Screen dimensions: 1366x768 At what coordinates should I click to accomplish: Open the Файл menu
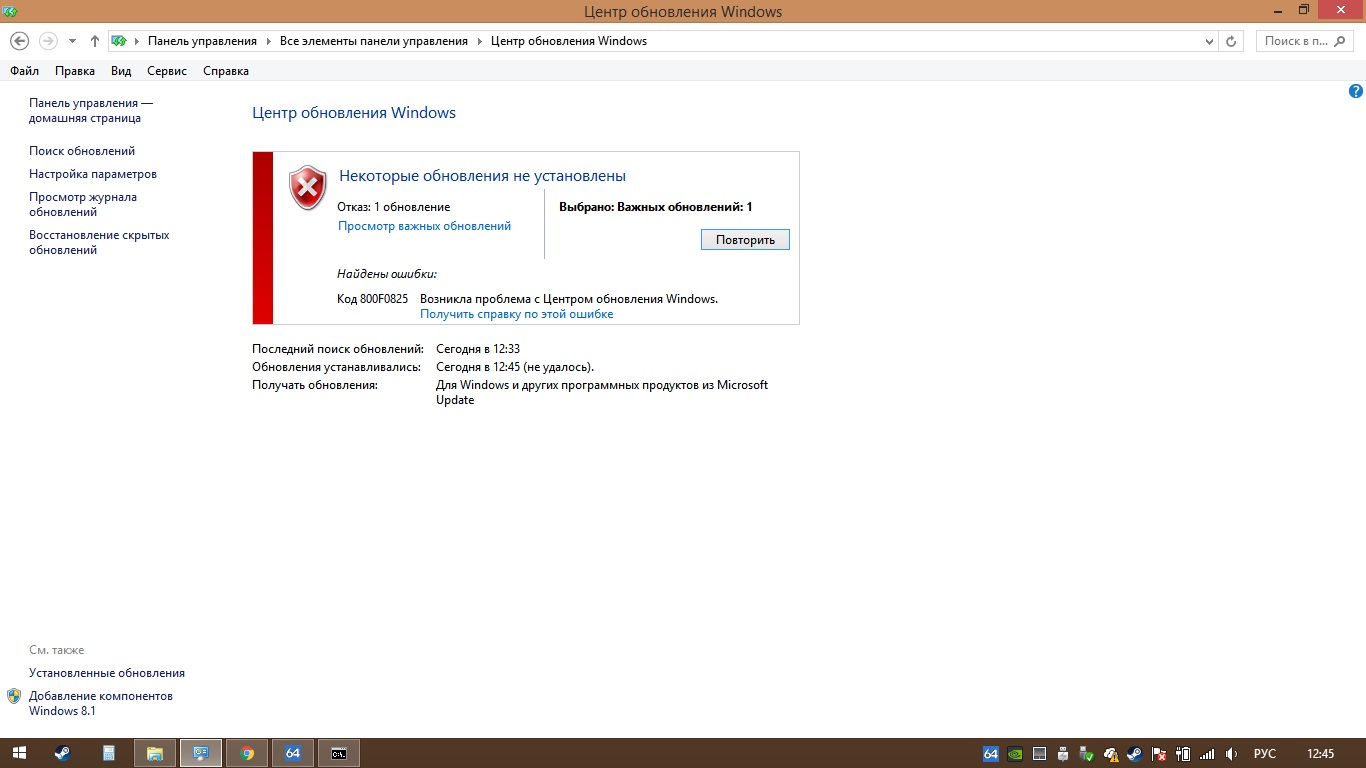coord(24,71)
